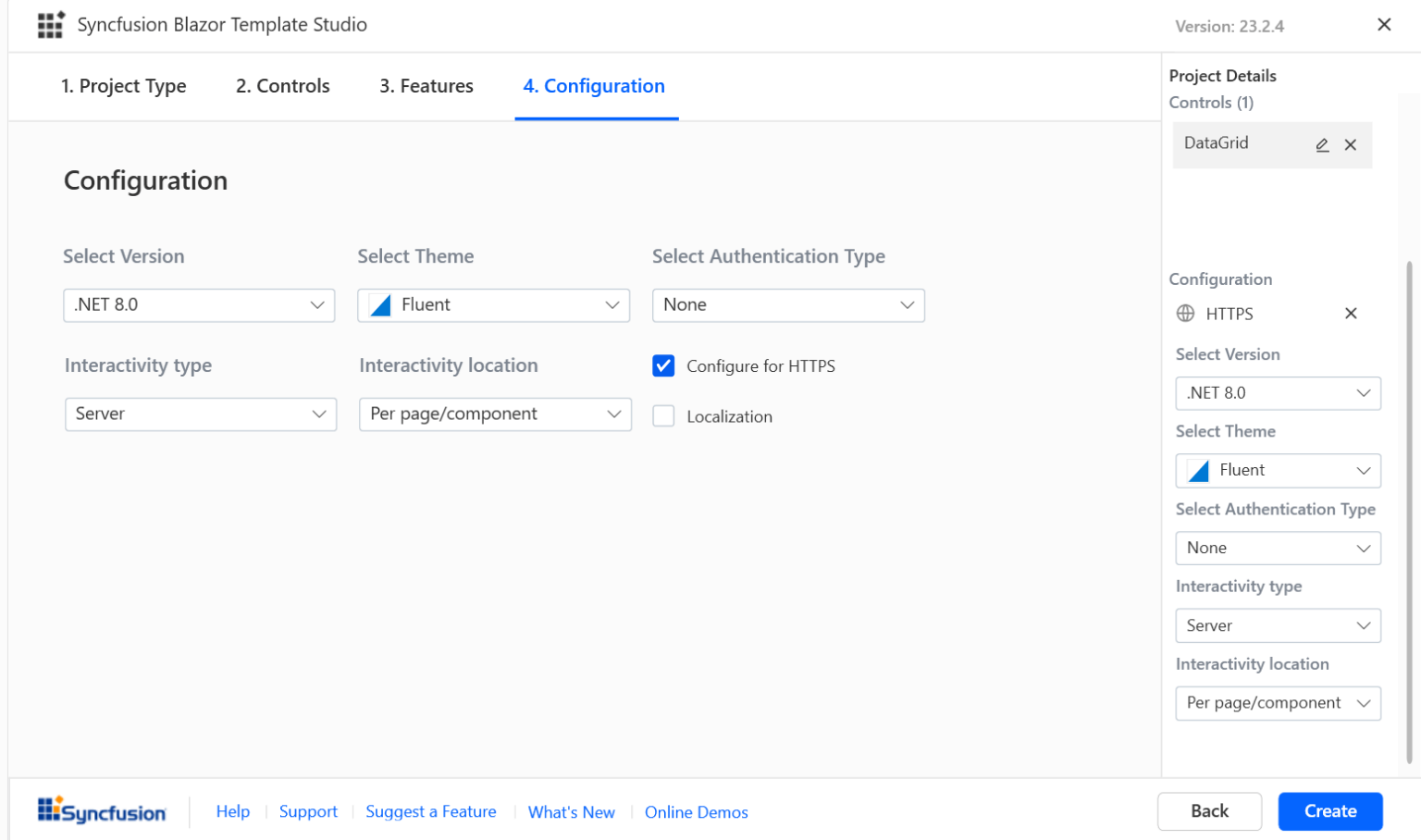Open the sidebar Interactivity type dropdown
This screenshot has width=1421, height=840.
(1278, 625)
